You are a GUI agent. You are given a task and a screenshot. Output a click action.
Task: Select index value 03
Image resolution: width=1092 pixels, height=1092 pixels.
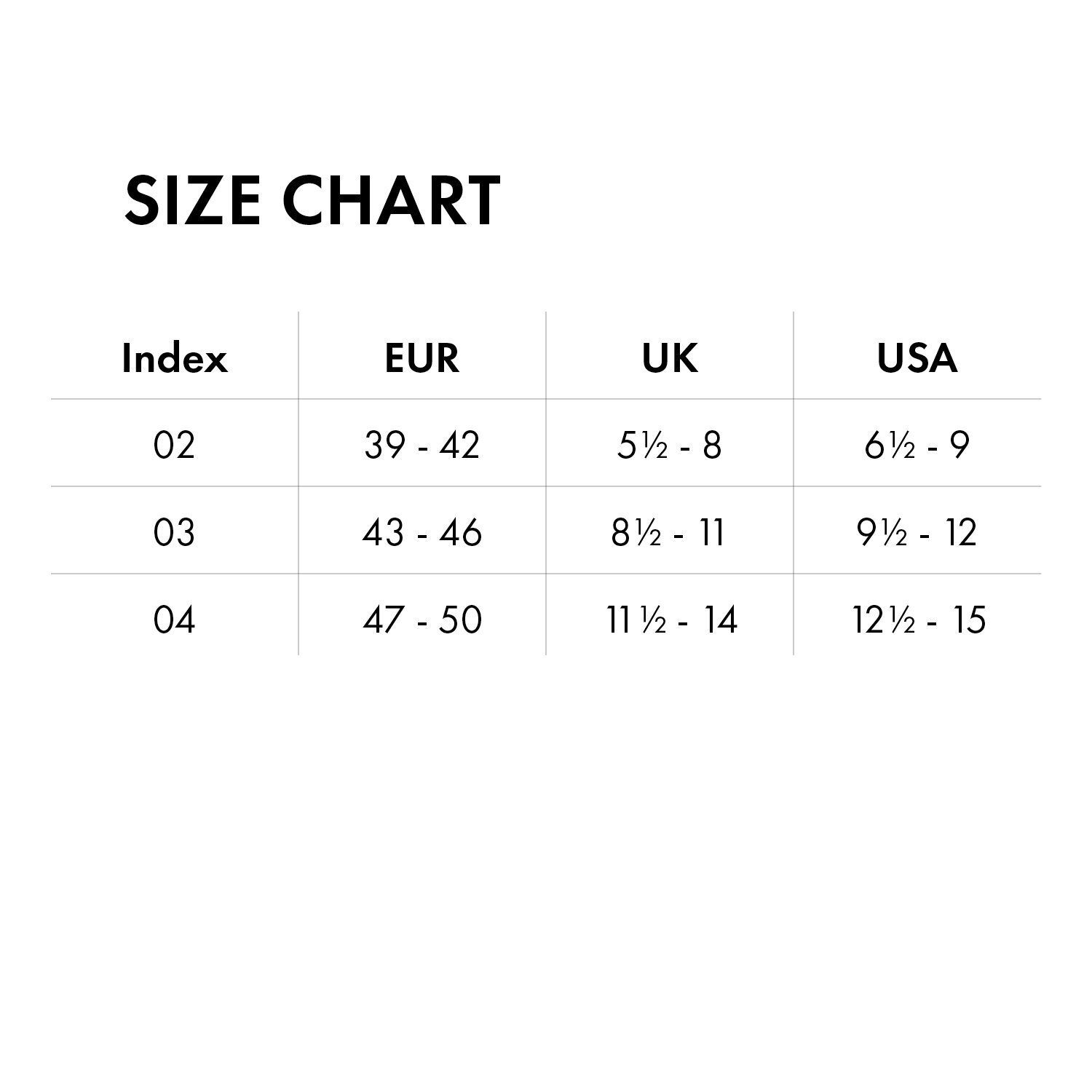[175, 532]
